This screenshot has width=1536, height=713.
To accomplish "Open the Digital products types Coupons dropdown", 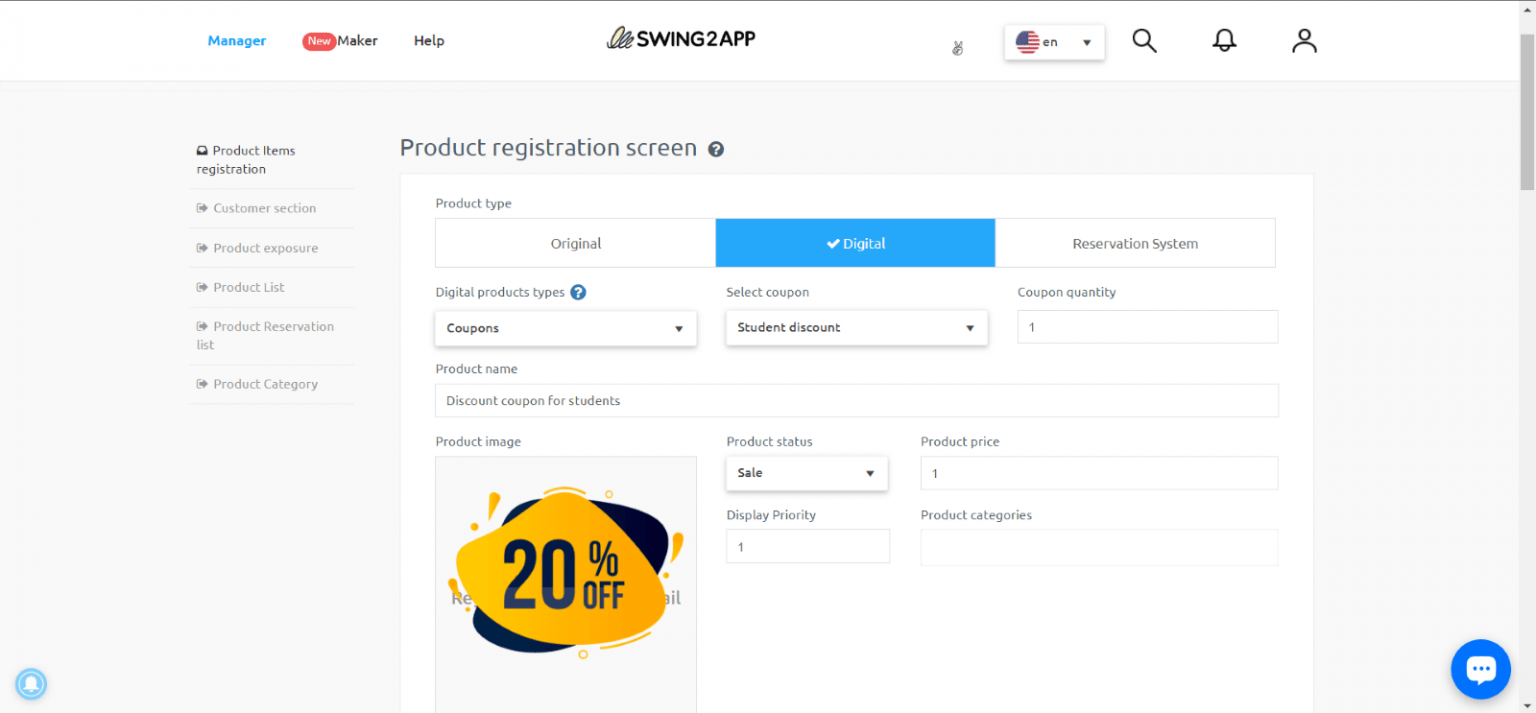I will pos(565,328).
